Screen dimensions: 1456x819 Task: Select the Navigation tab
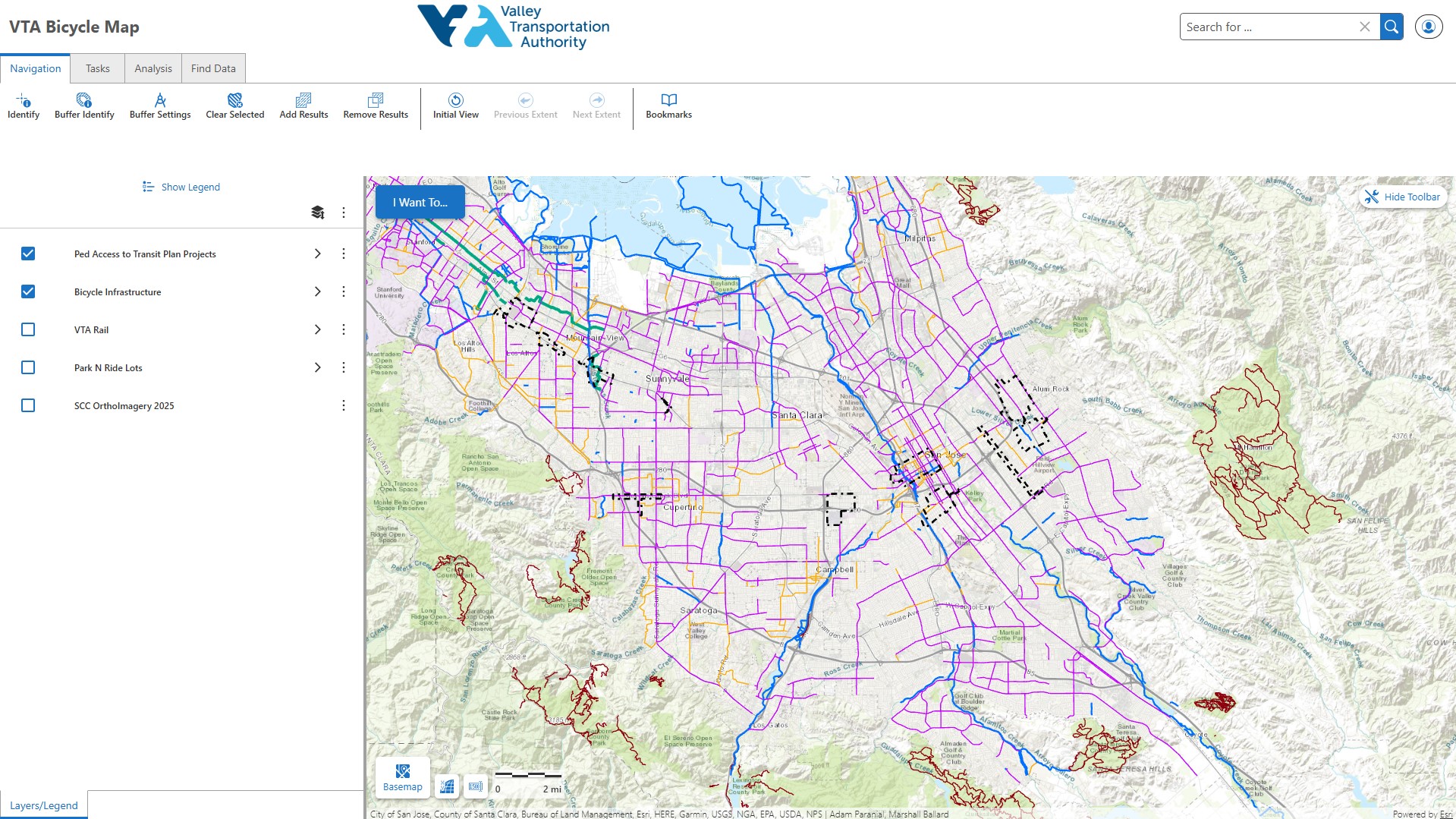pos(36,68)
